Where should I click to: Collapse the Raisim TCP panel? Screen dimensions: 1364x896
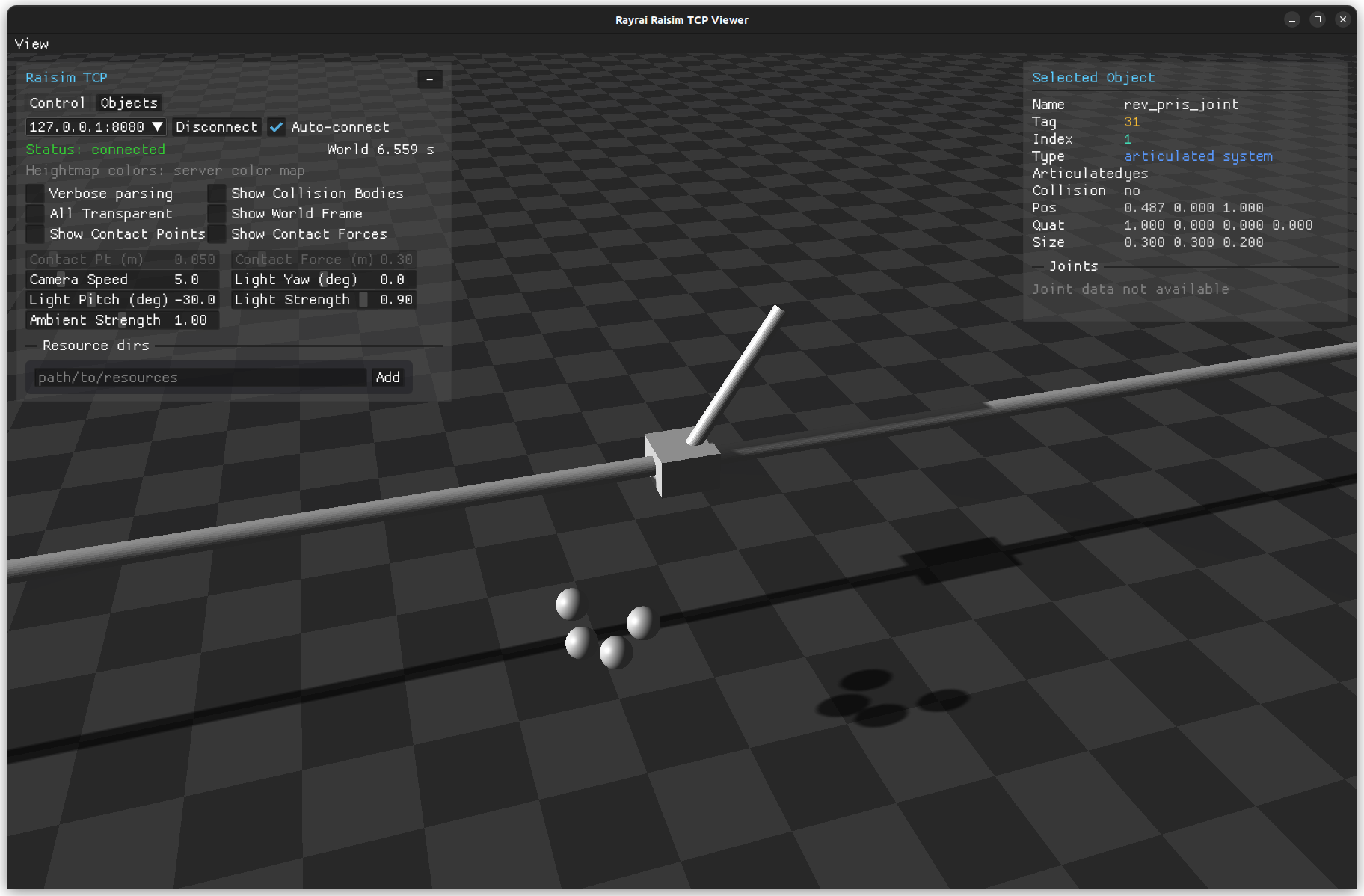pyautogui.click(x=429, y=79)
